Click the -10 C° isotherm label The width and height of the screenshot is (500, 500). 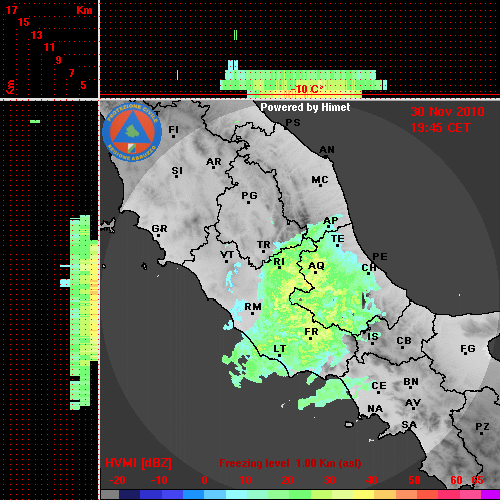pos(306,89)
